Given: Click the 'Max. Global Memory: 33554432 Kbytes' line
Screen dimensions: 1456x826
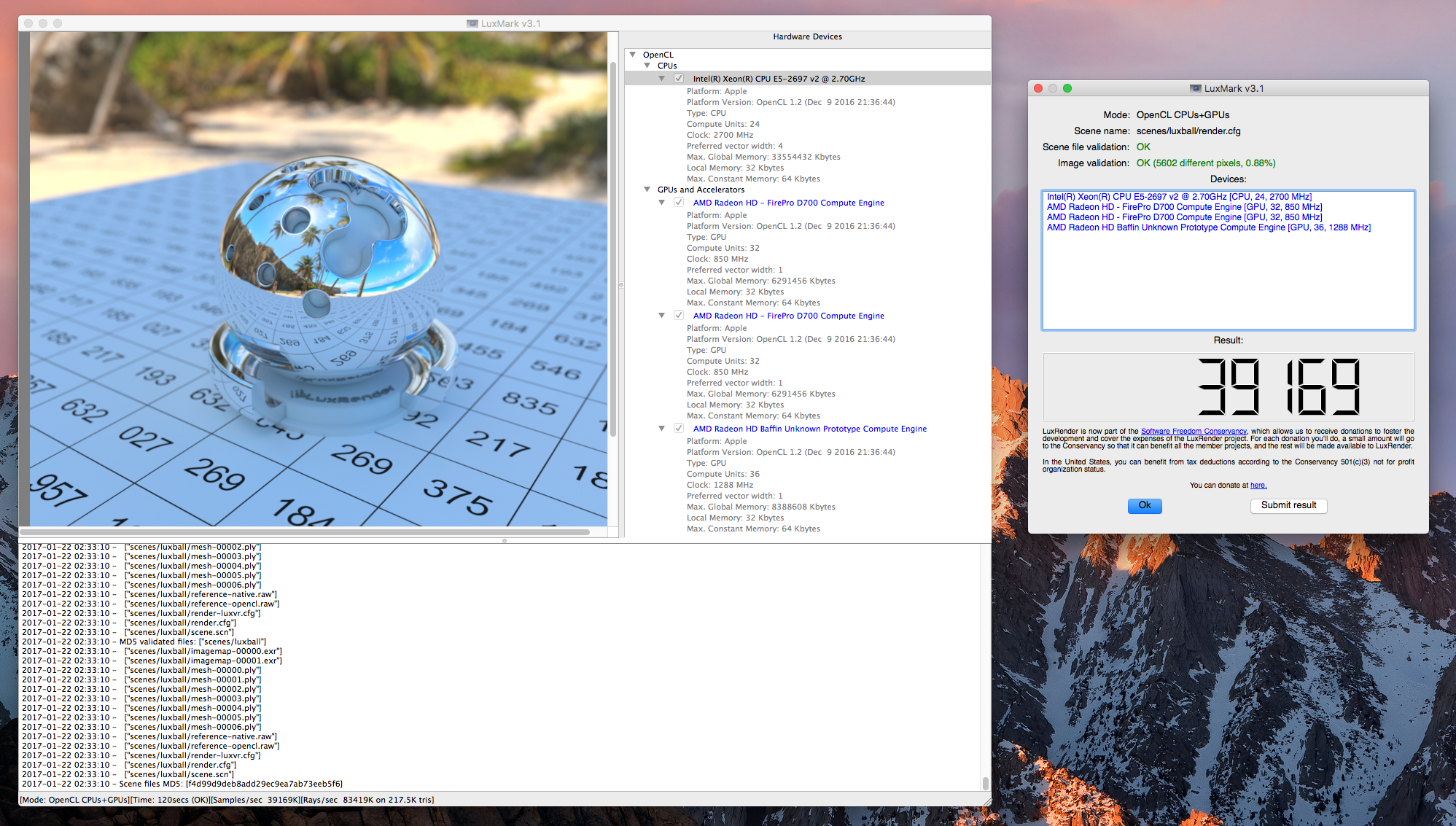Looking at the screenshot, I should coord(763,157).
